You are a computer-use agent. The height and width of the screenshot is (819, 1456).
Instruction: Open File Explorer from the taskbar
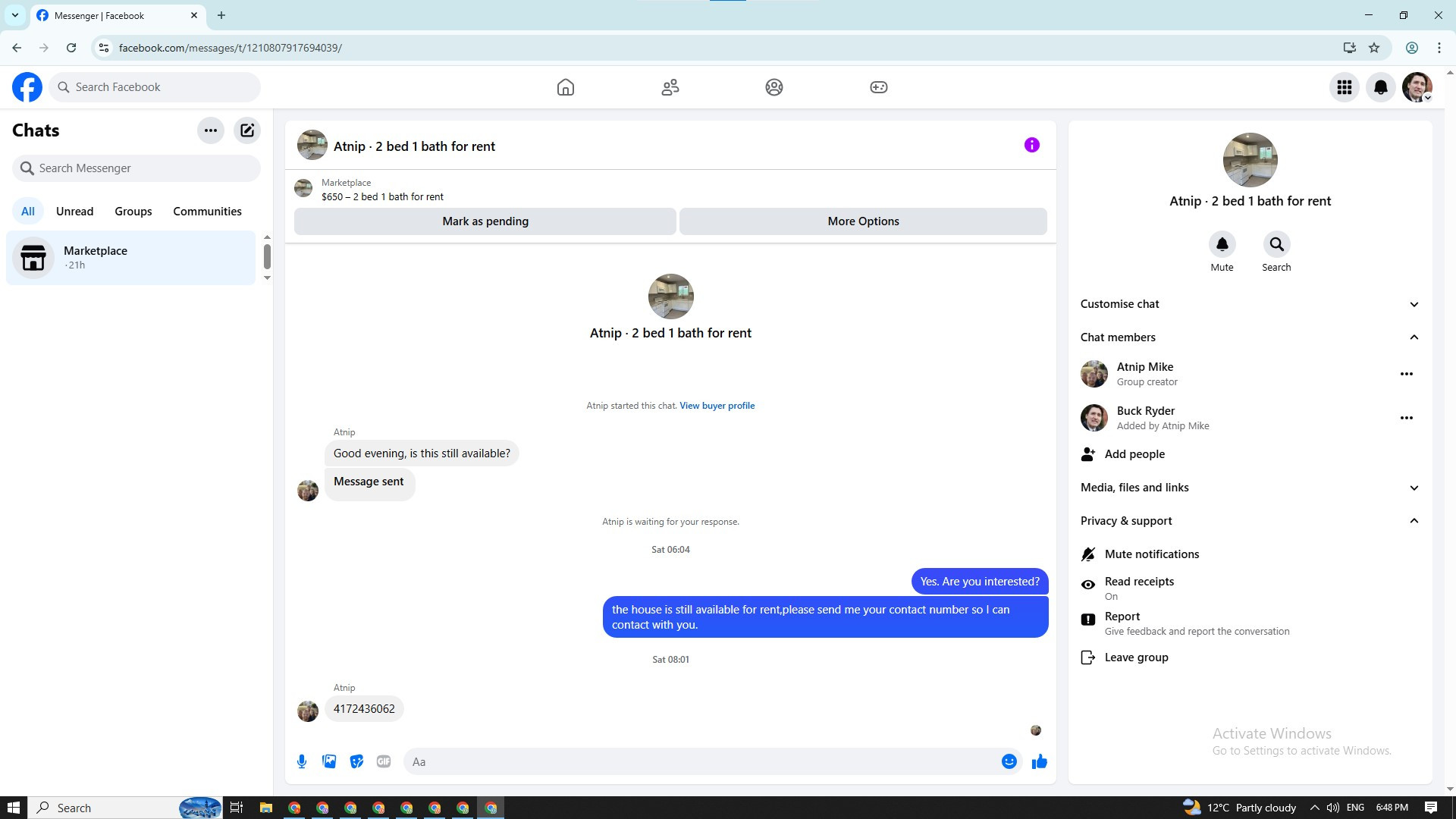click(x=265, y=808)
